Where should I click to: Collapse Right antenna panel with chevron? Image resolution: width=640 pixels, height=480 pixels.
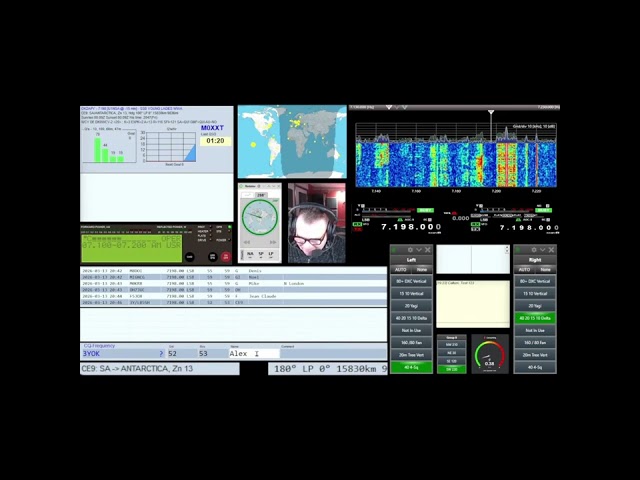coord(542,250)
